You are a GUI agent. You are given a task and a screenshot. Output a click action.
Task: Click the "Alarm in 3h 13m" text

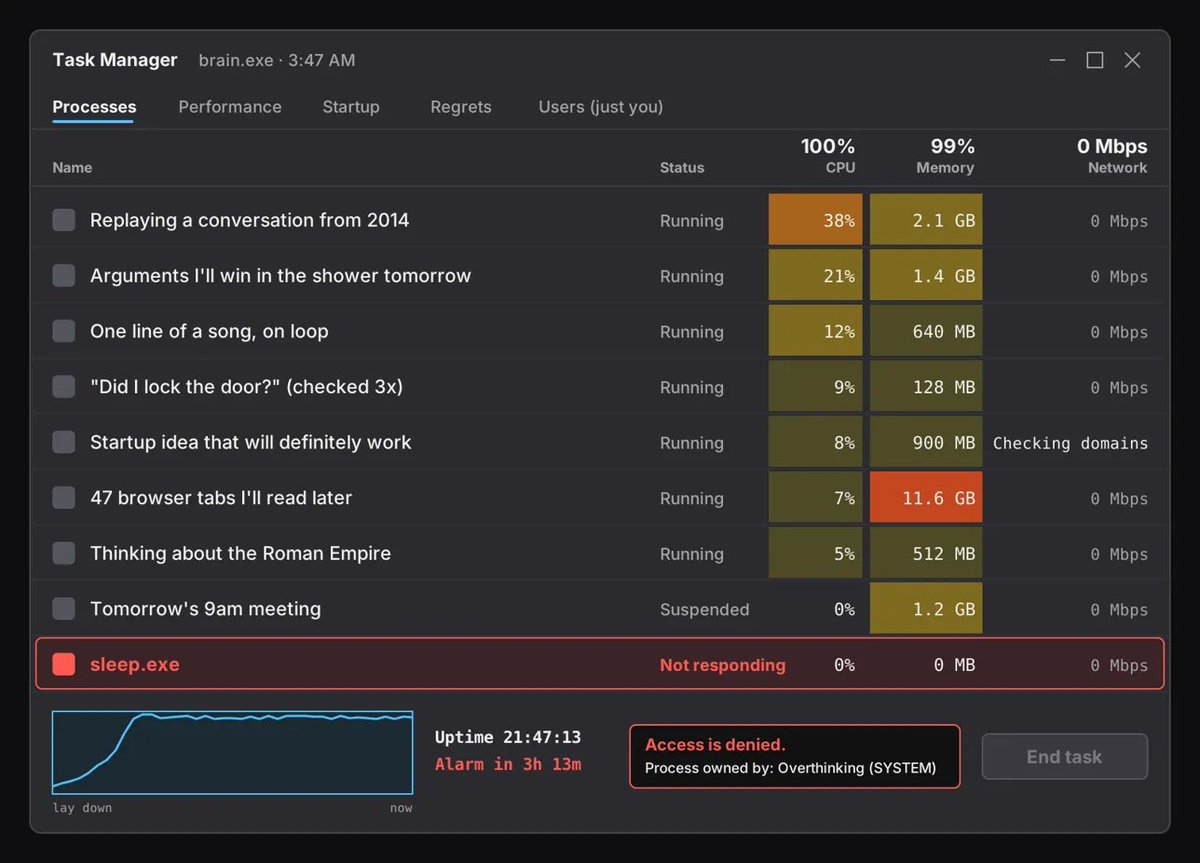point(508,764)
